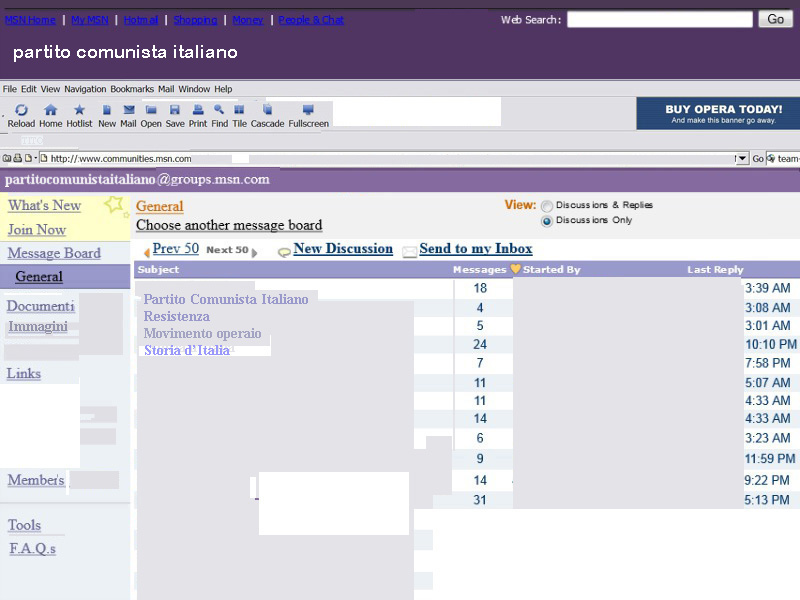Screen dimensions: 800x600
Task: Open the Links sidebar link
Action: 23,373
